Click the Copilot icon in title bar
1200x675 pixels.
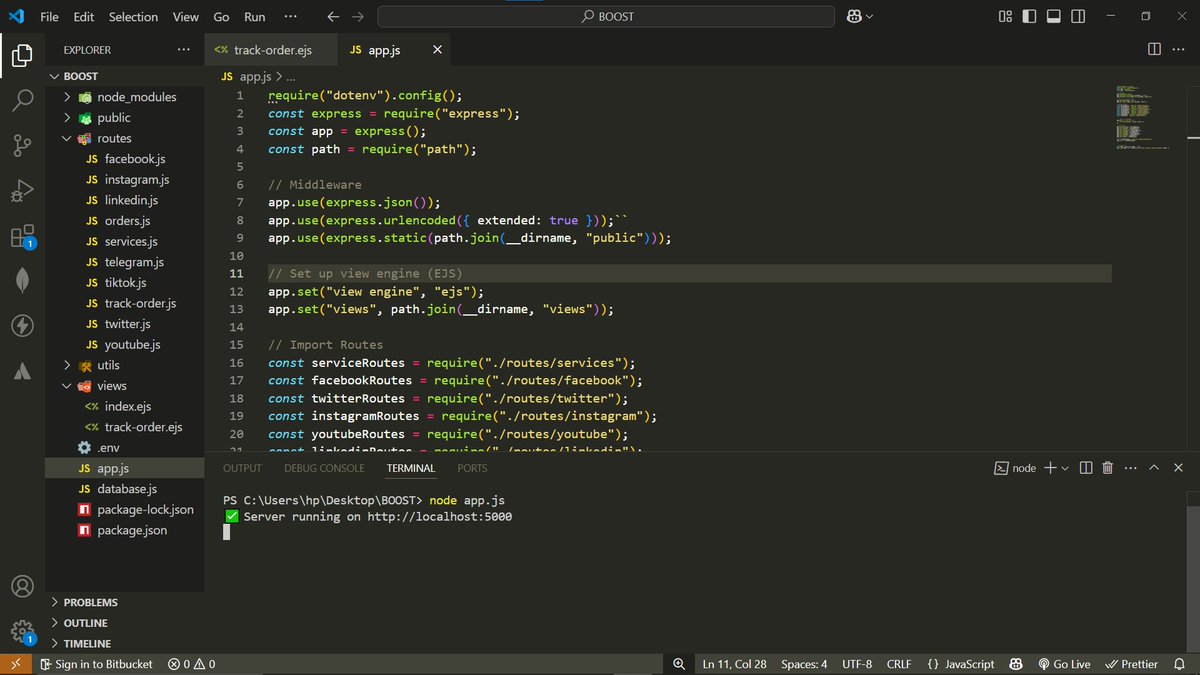(855, 16)
